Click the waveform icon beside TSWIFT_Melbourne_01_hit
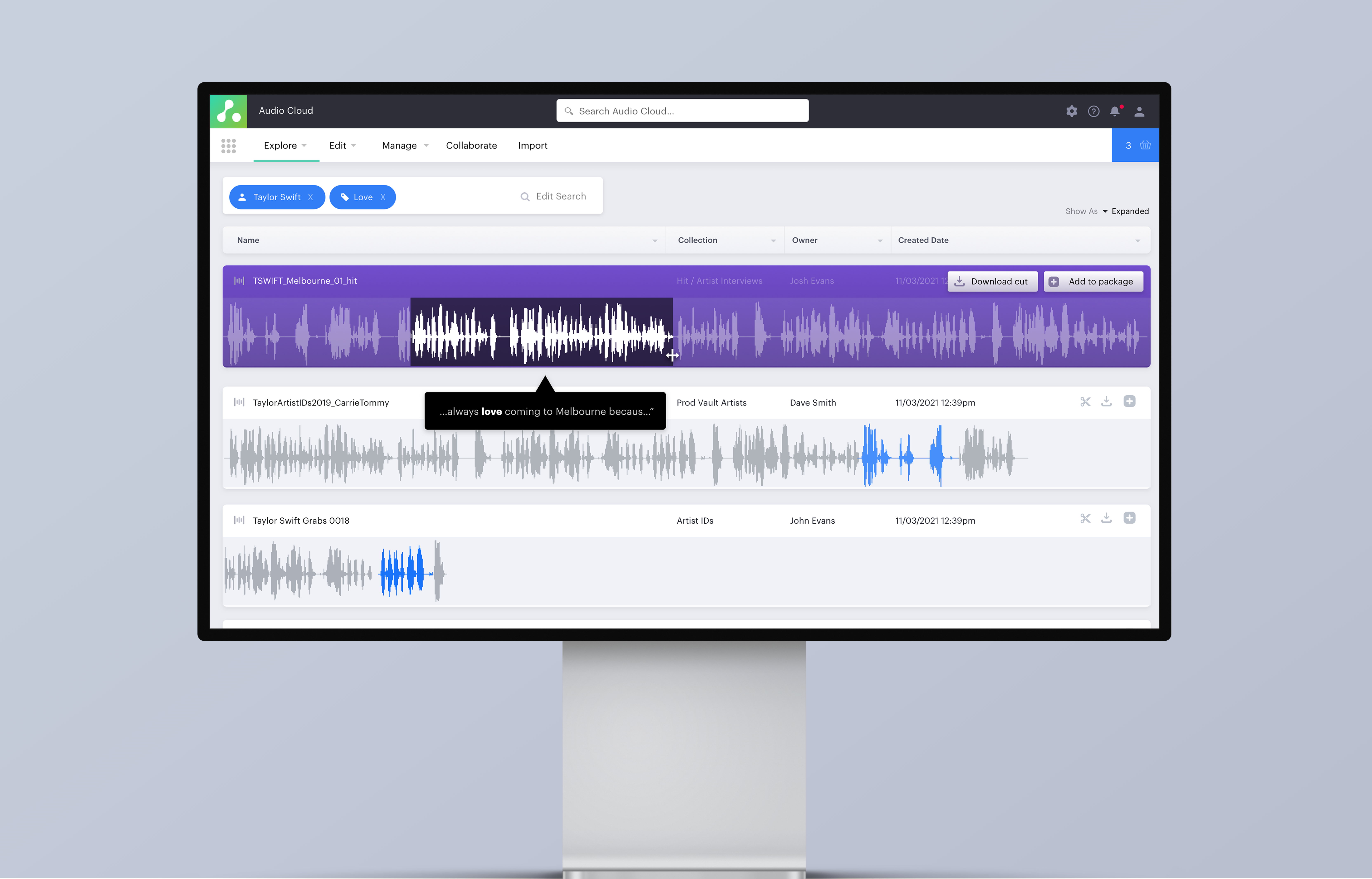 click(239, 281)
